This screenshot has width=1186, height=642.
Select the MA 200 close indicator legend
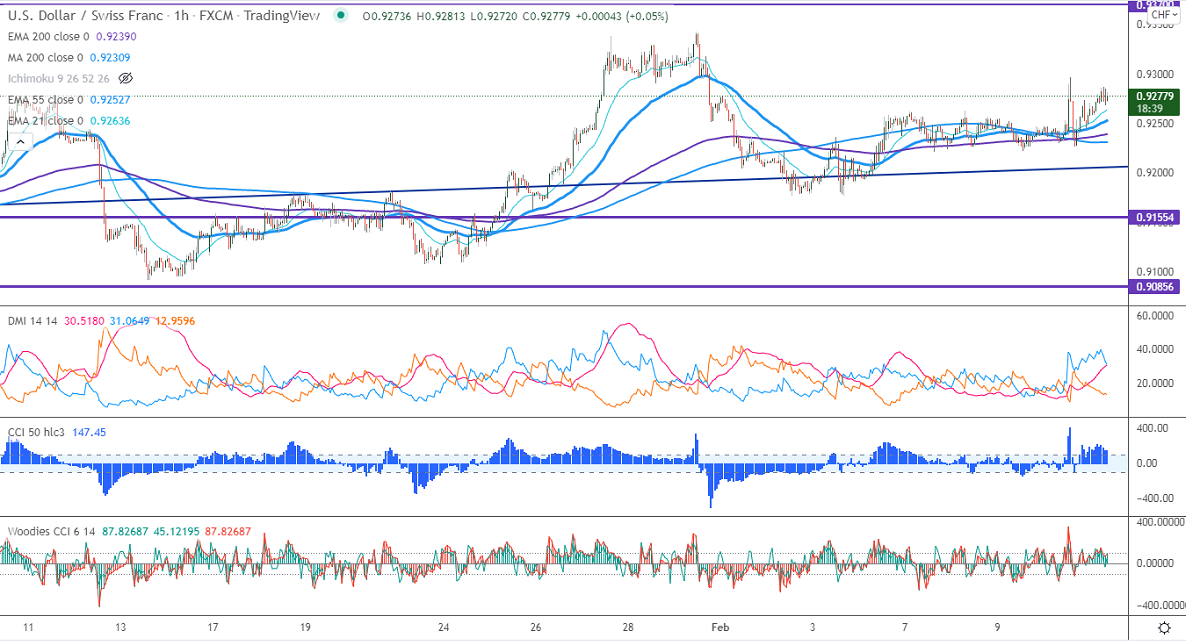pos(45,57)
